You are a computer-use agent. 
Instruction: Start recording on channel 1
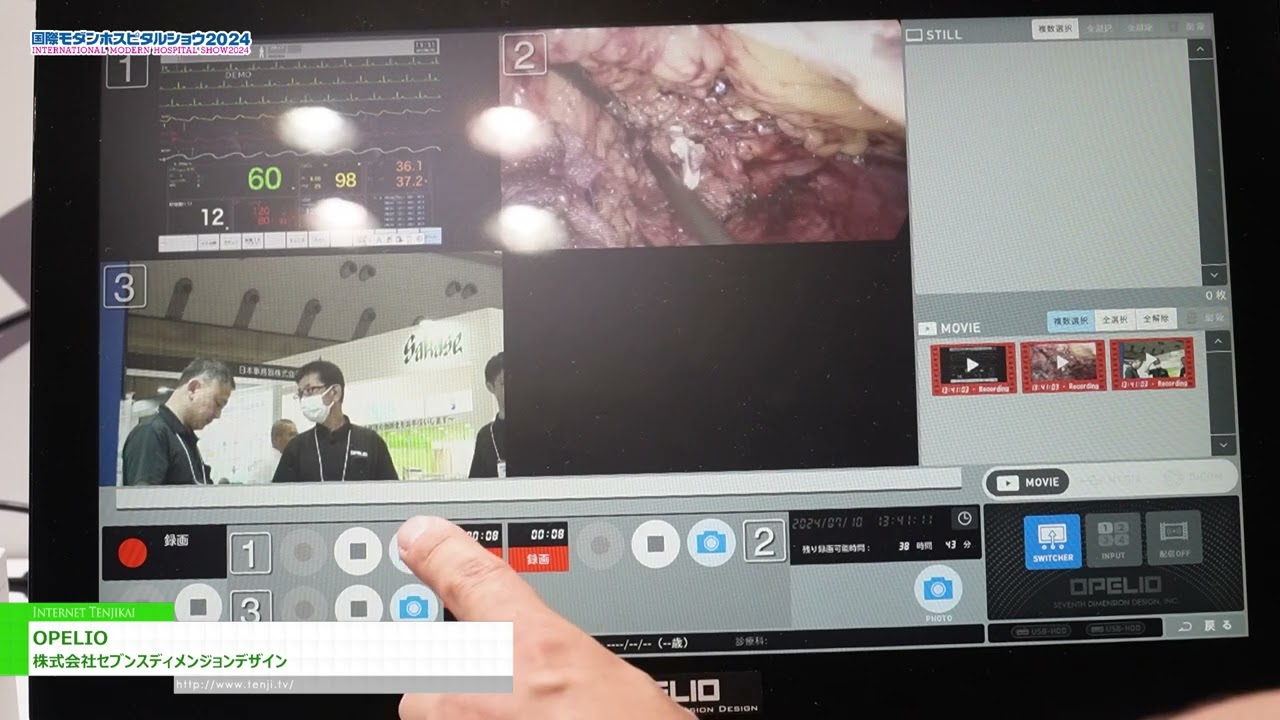coord(303,552)
